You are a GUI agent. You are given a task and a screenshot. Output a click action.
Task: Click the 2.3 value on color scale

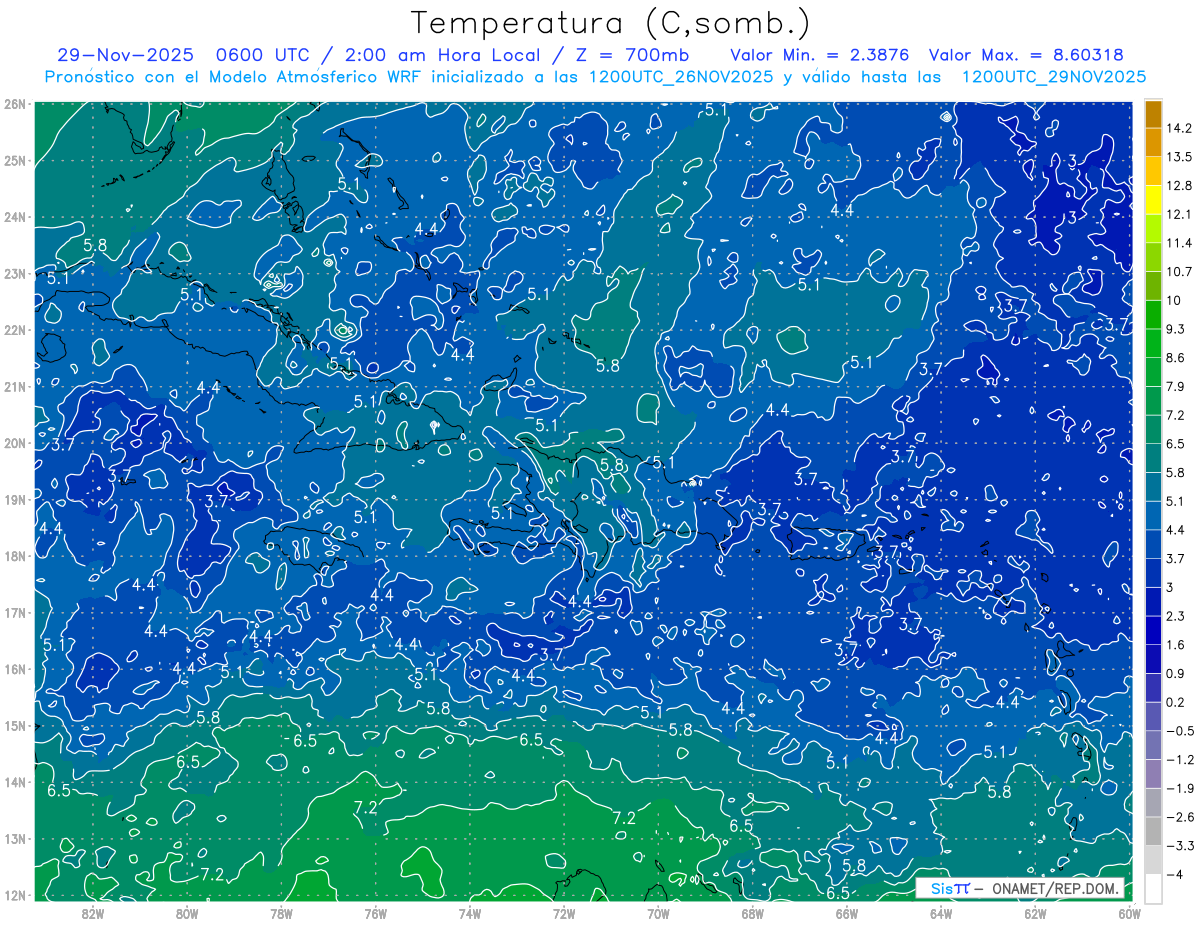1175,616
